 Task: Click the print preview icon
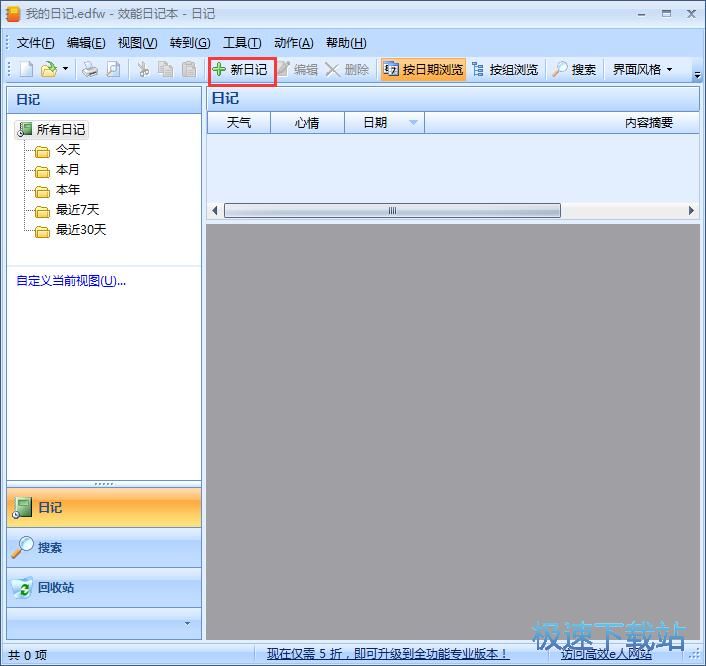[113, 69]
